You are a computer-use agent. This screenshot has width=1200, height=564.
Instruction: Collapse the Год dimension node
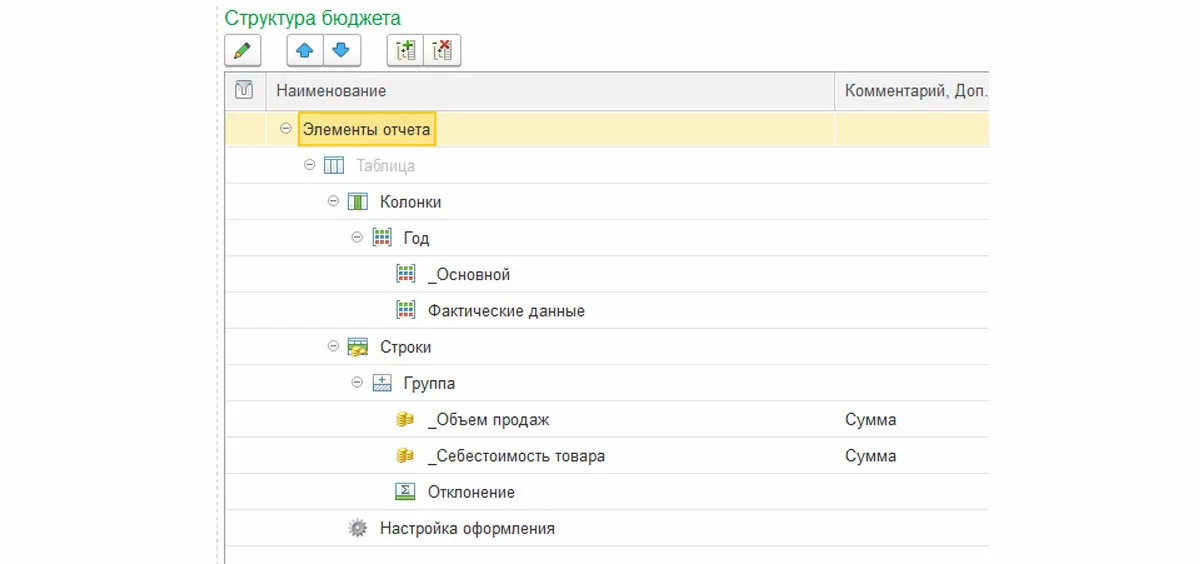(358, 238)
